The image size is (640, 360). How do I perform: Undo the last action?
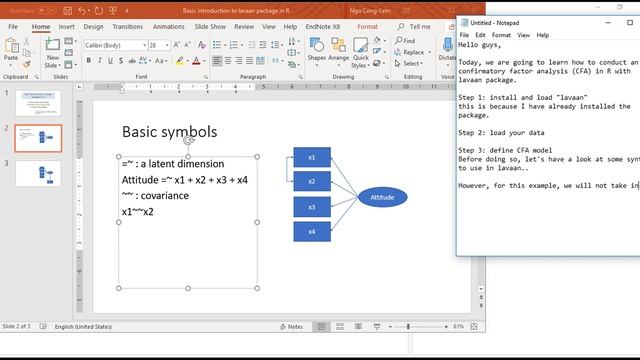point(82,11)
